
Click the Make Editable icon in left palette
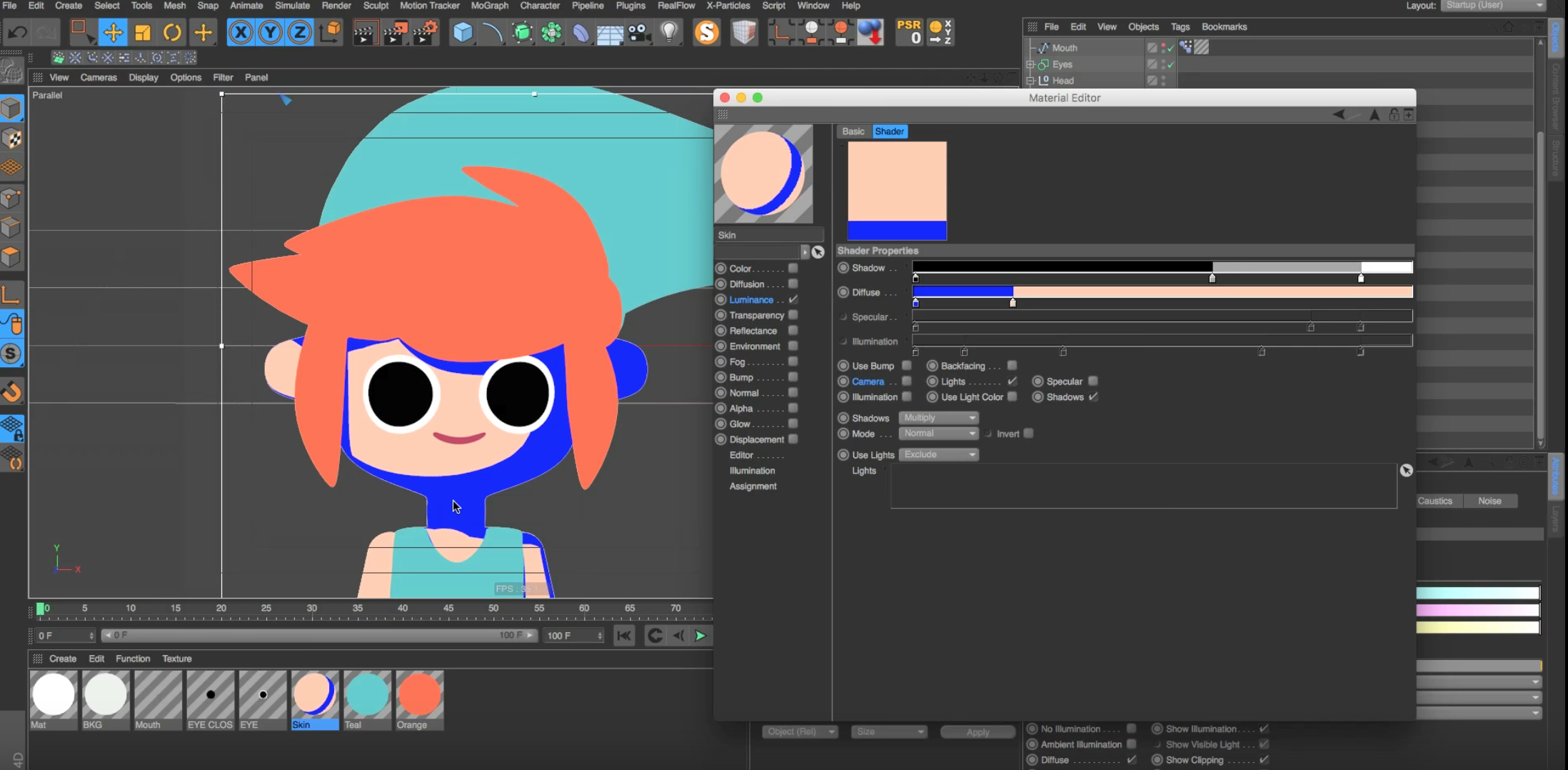(x=11, y=70)
